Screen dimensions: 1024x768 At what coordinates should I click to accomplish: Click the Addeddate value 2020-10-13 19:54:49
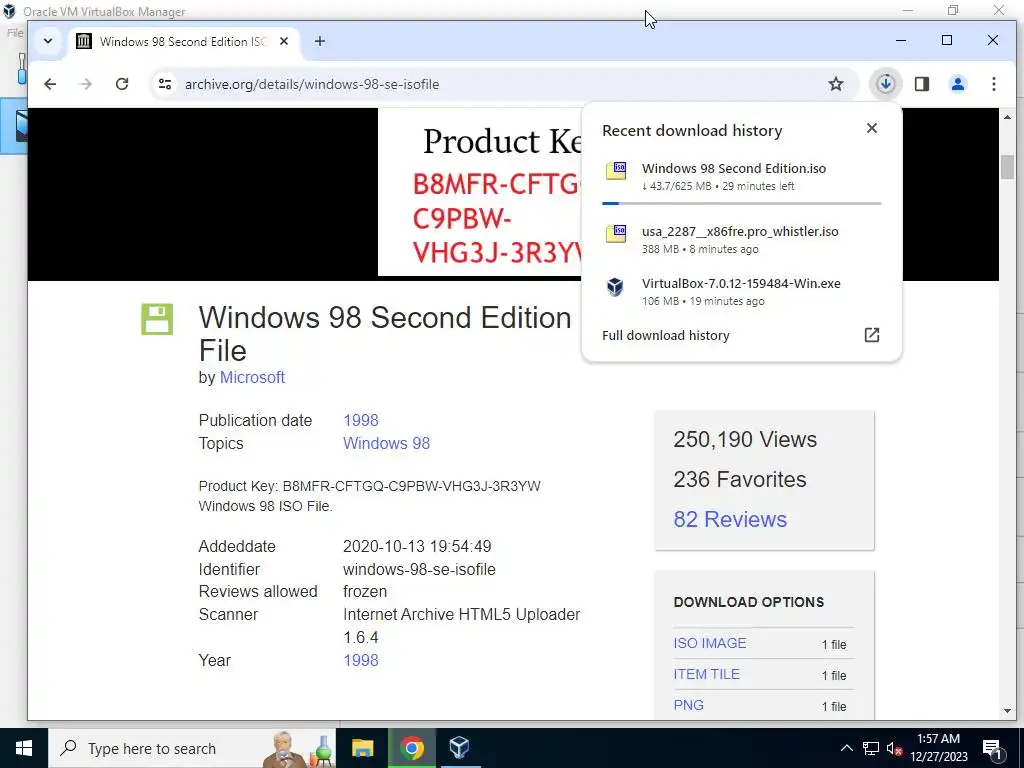pos(417,547)
